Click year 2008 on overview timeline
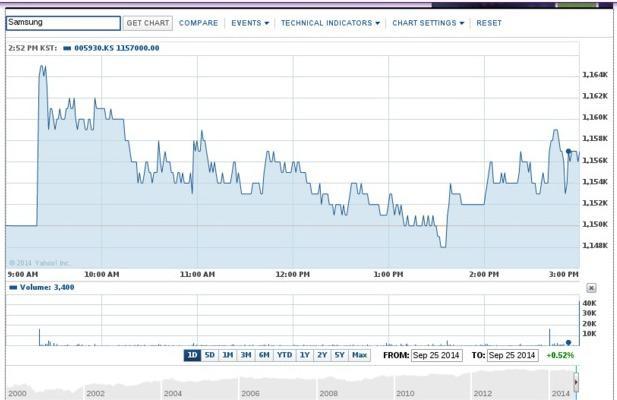 pos(329,393)
